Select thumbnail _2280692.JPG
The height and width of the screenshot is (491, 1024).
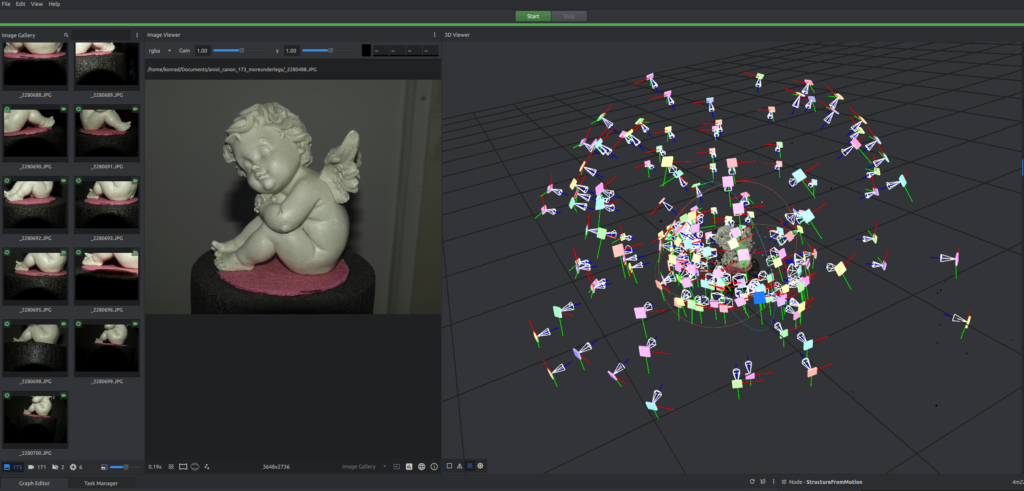(35, 209)
